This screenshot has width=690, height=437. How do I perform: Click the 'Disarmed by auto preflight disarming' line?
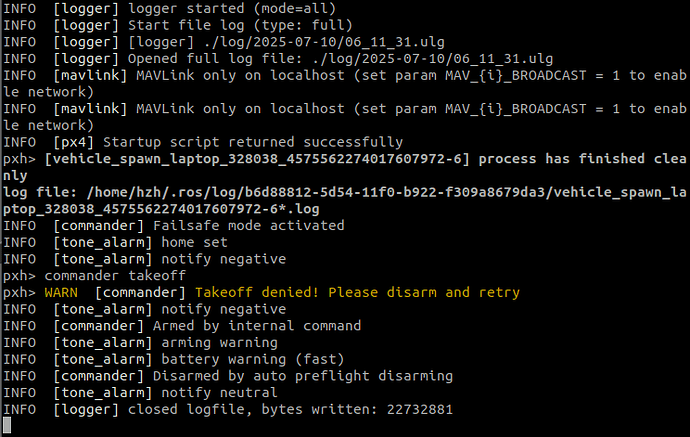[x=228, y=376]
